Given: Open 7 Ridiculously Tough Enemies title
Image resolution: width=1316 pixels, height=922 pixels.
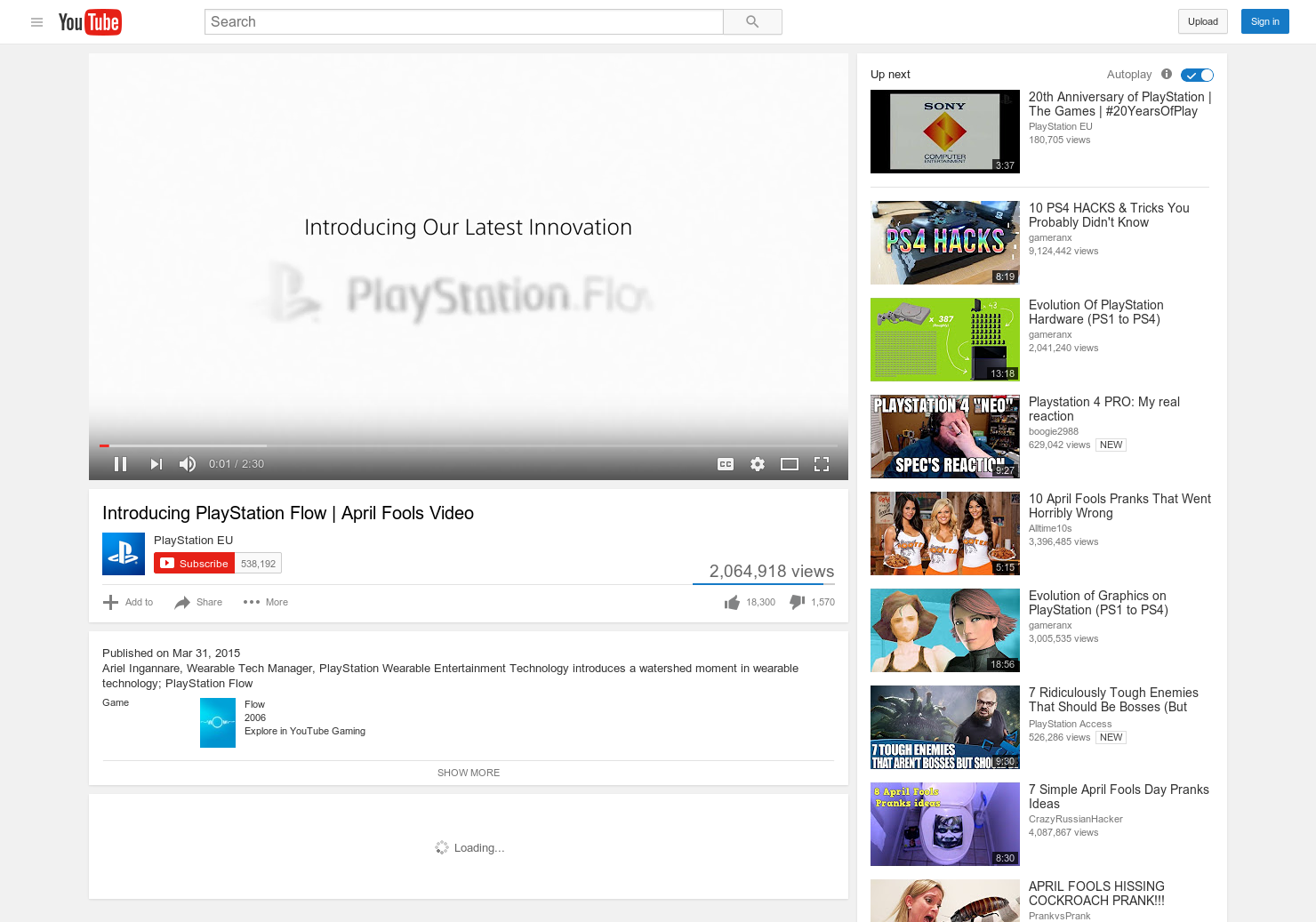Looking at the screenshot, I should [x=1113, y=700].
